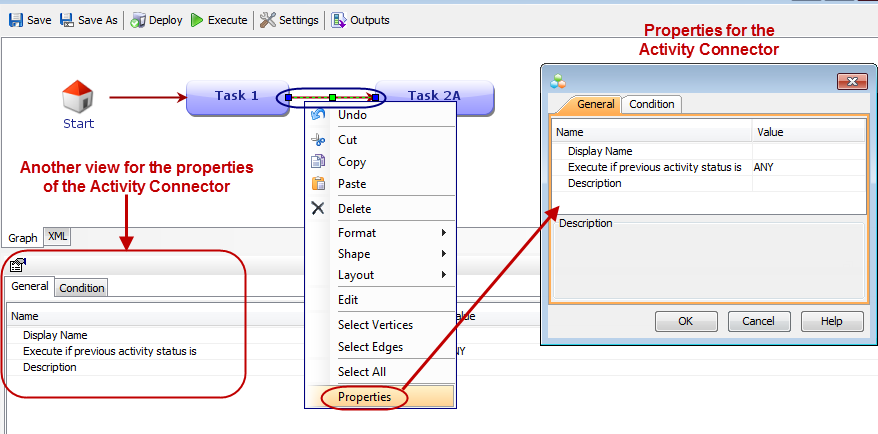Click the OK button

(x=685, y=321)
